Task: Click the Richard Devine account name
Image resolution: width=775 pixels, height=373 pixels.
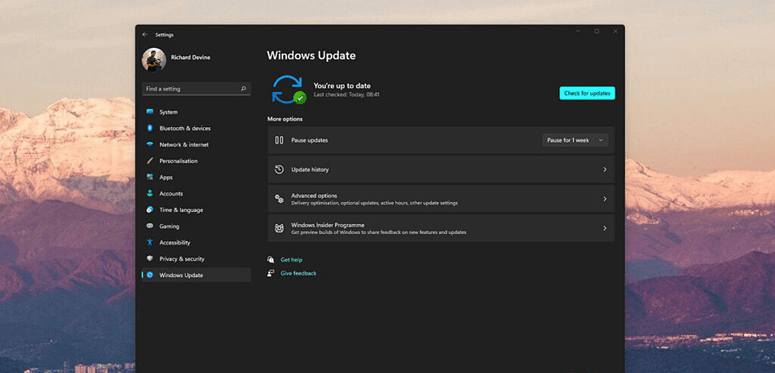Action: [190, 57]
